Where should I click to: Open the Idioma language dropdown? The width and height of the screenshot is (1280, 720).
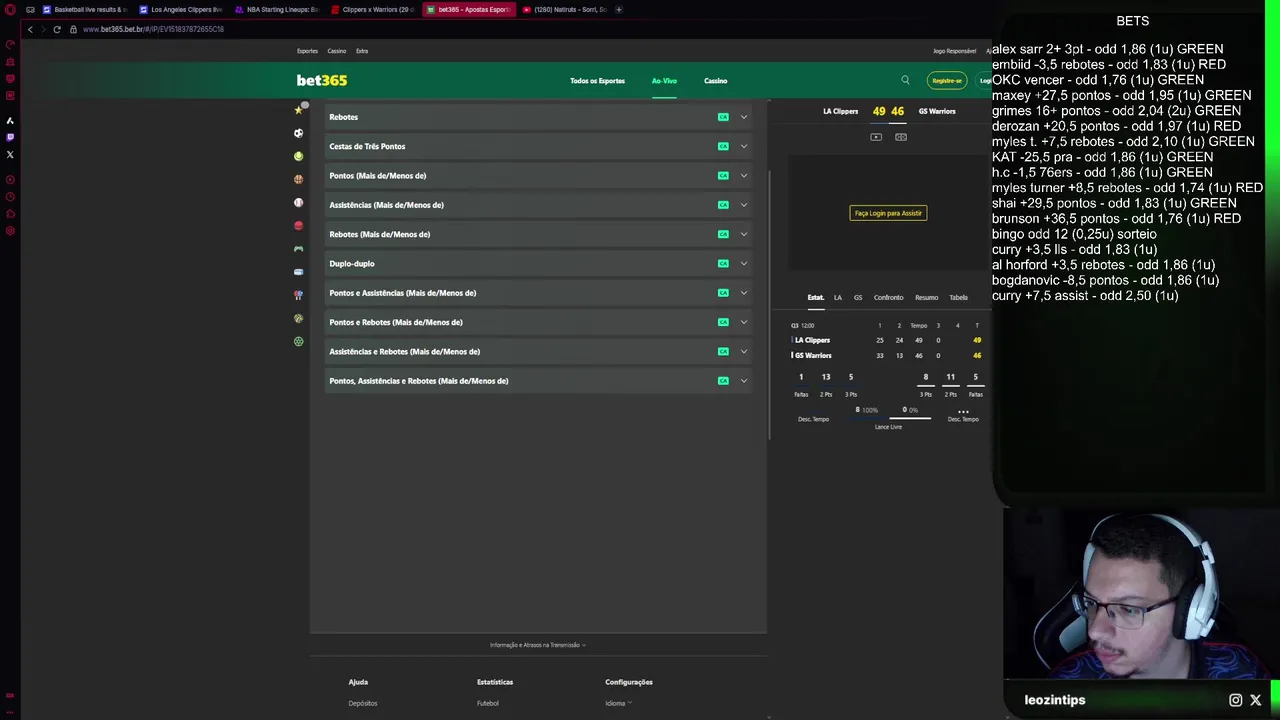pos(618,703)
